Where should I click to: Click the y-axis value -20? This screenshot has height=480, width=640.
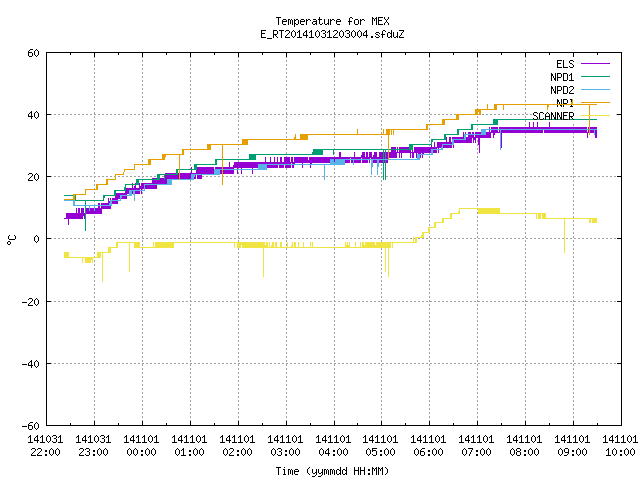tap(31, 302)
